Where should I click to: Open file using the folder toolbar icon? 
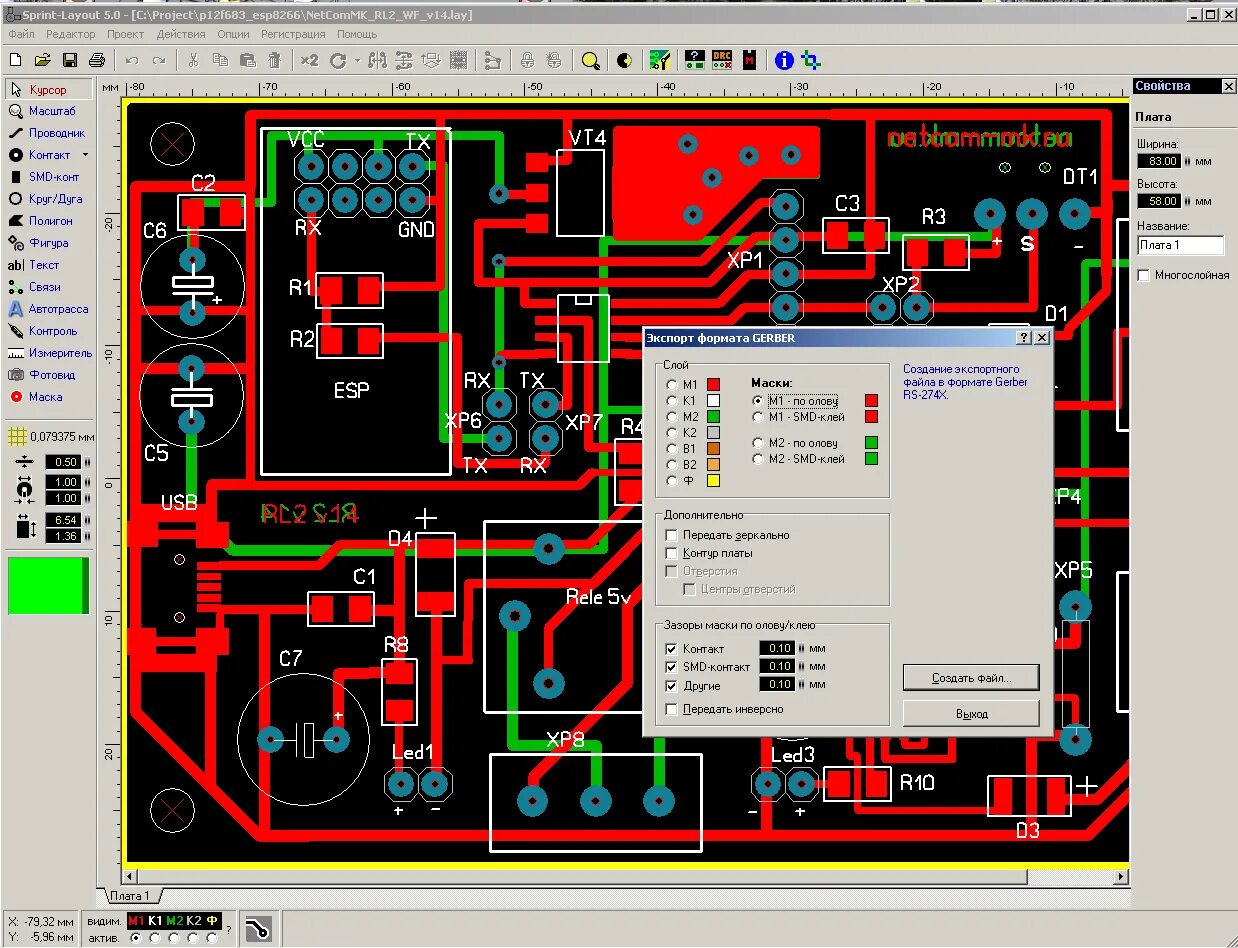(42, 61)
